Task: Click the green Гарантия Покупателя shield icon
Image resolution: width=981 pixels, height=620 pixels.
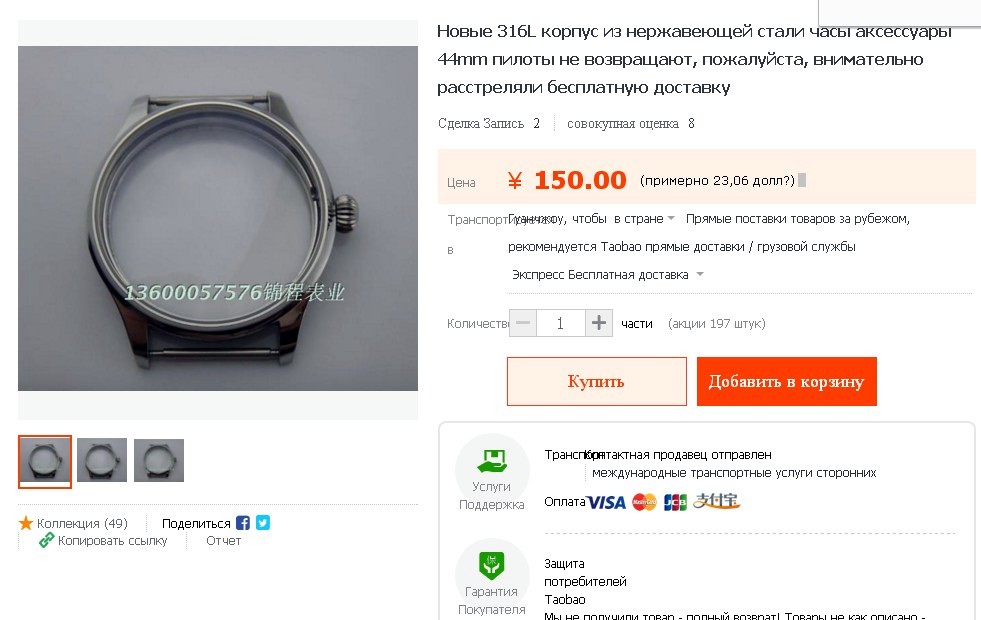Action: (492, 565)
